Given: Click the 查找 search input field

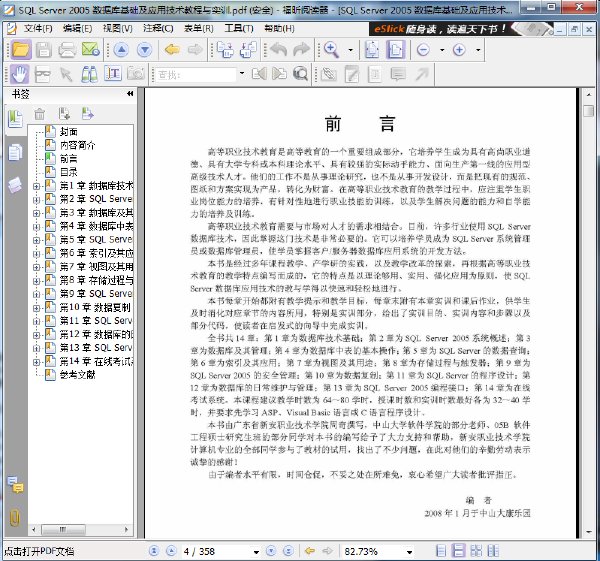Looking at the screenshot, I should [x=195, y=74].
